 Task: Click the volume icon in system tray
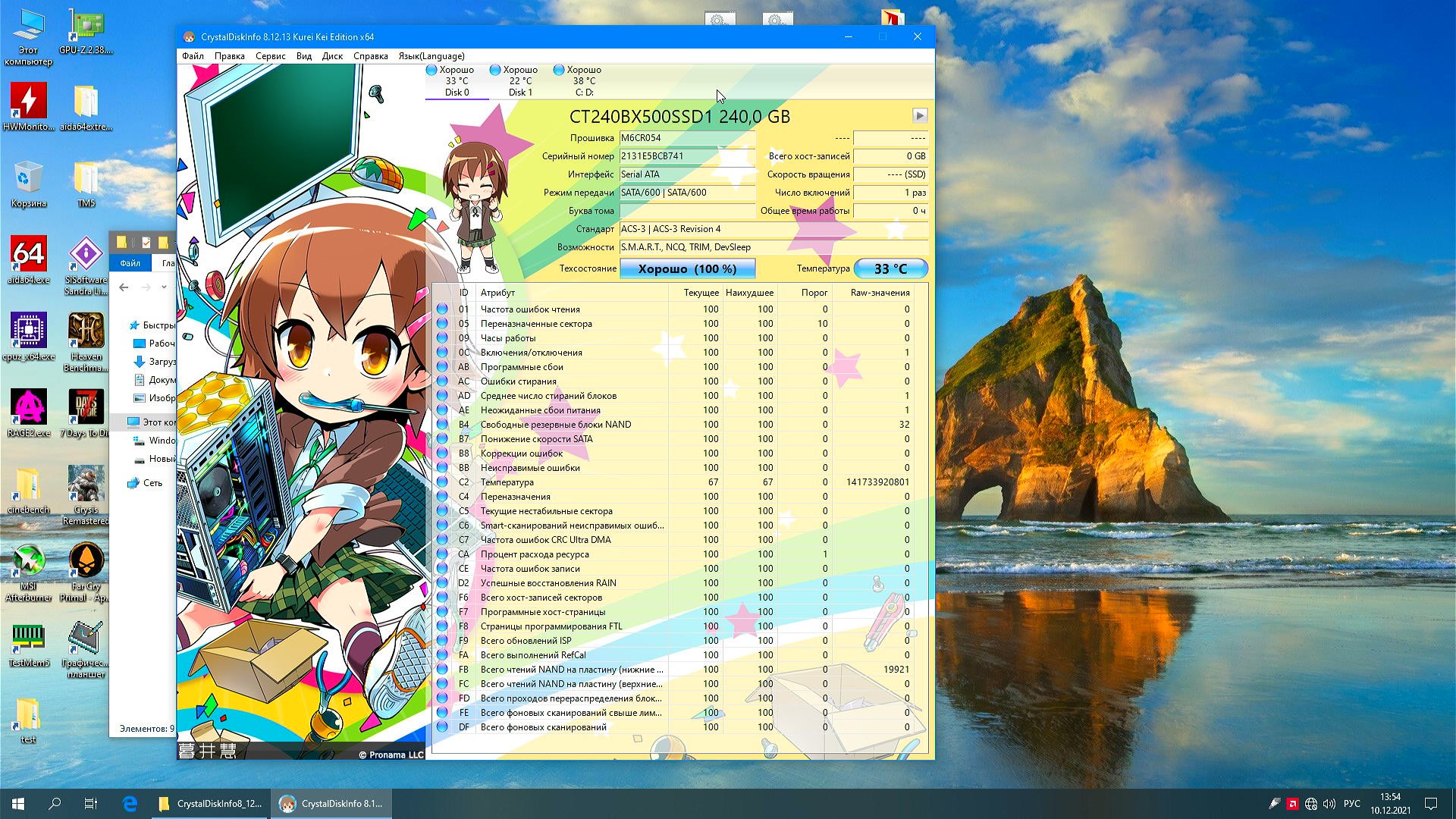coord(1329,804)
